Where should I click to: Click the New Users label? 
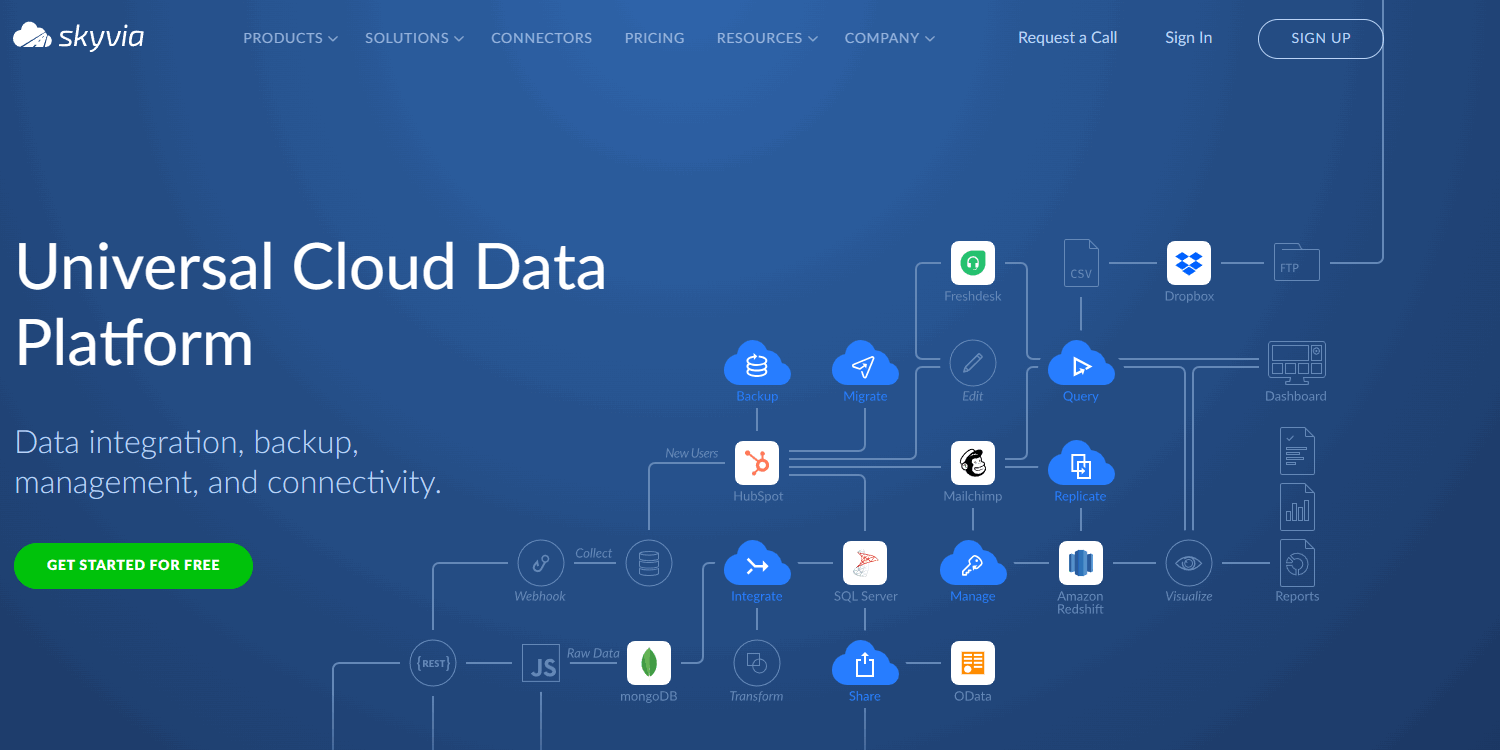pyautogui.click(x=692, y=453)
